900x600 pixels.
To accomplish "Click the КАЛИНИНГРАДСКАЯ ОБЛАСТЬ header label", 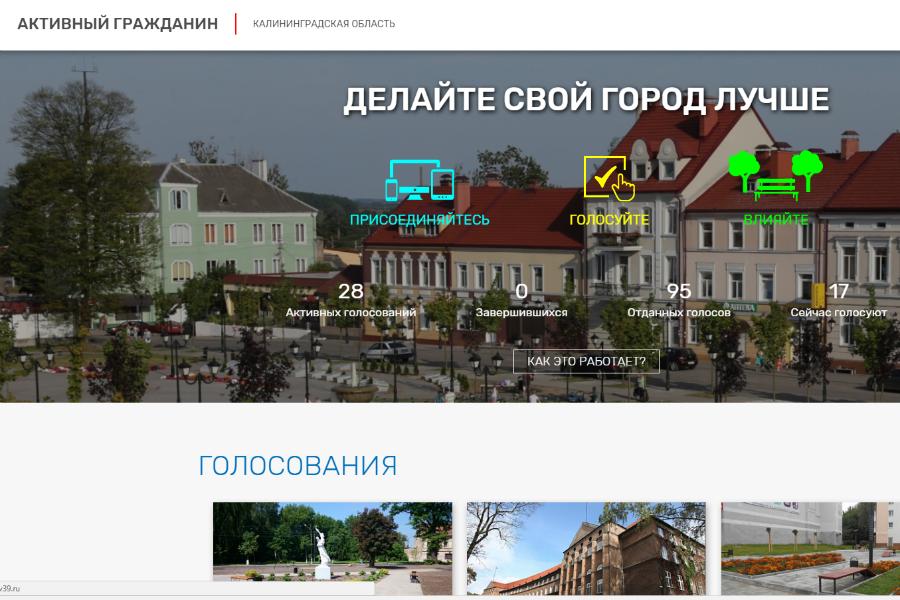I will pos(322,22).
